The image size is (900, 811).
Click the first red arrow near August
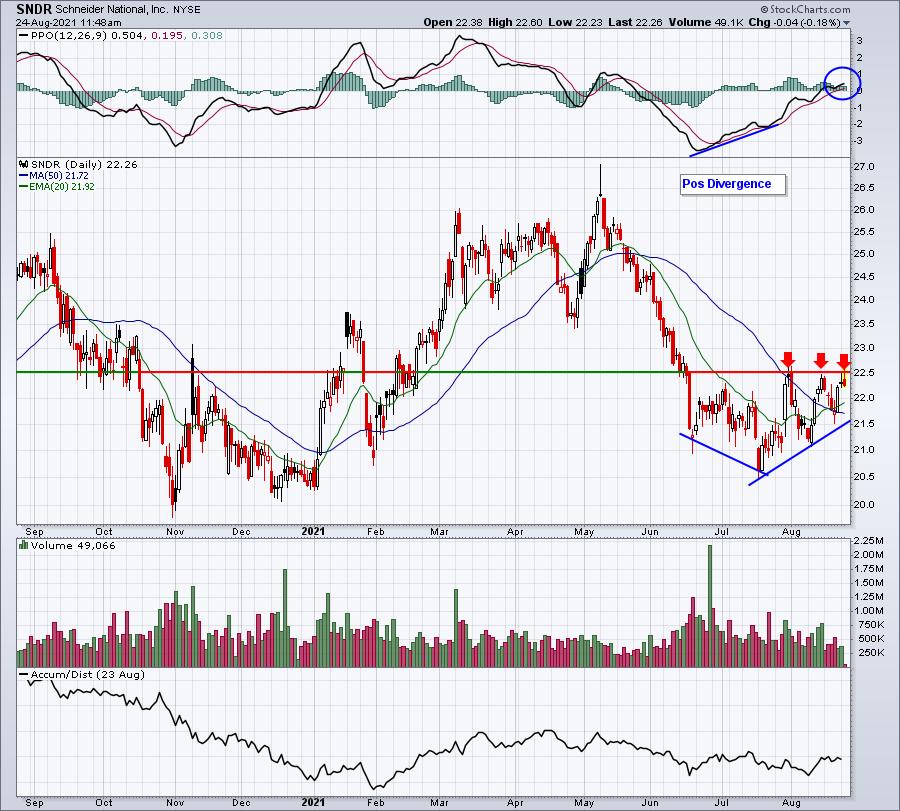[788, 360]
